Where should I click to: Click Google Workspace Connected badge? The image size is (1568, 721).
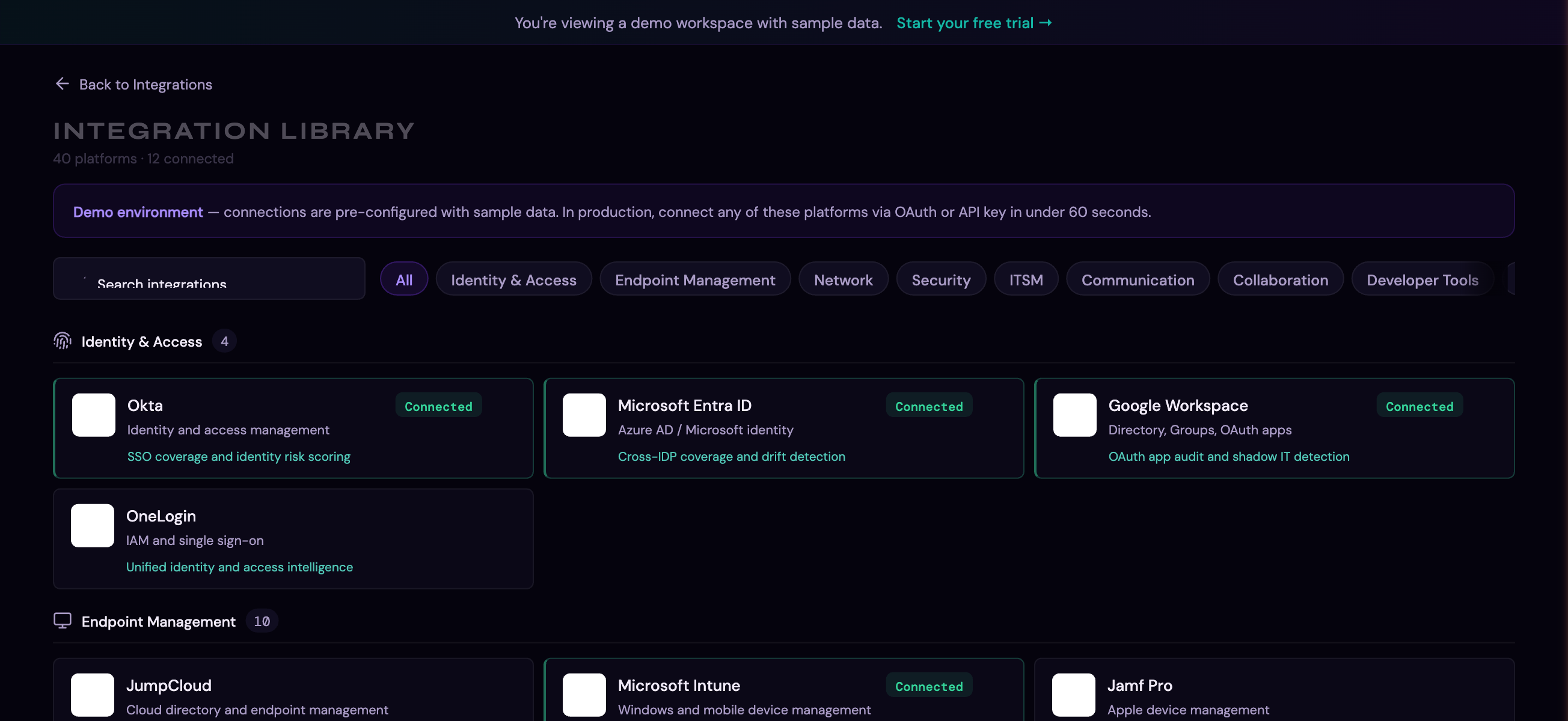1419,406
